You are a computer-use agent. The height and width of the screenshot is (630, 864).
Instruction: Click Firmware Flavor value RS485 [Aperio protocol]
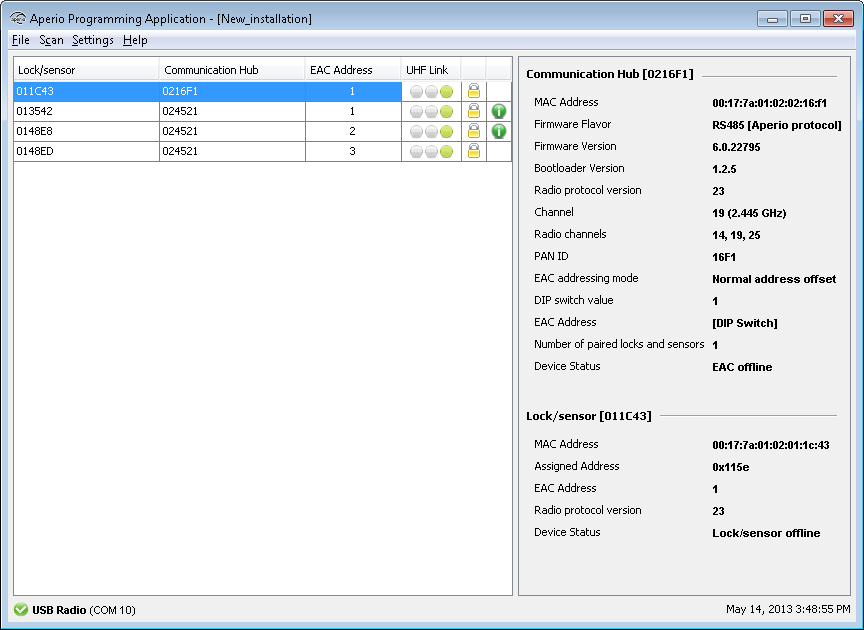point(776,125)
